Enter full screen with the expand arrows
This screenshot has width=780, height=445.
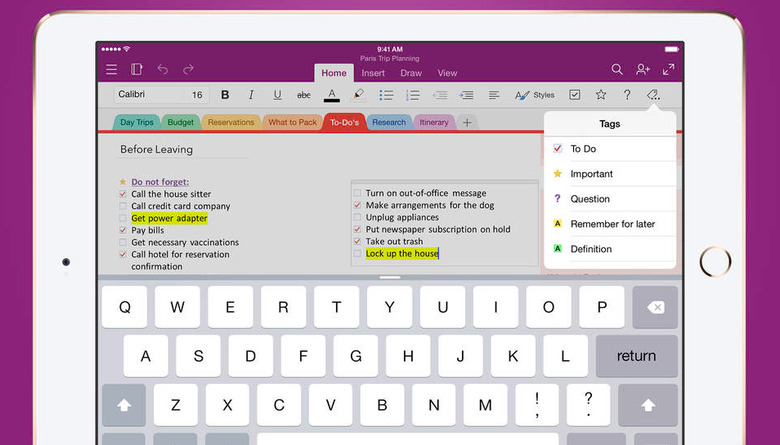coord(669,69)
